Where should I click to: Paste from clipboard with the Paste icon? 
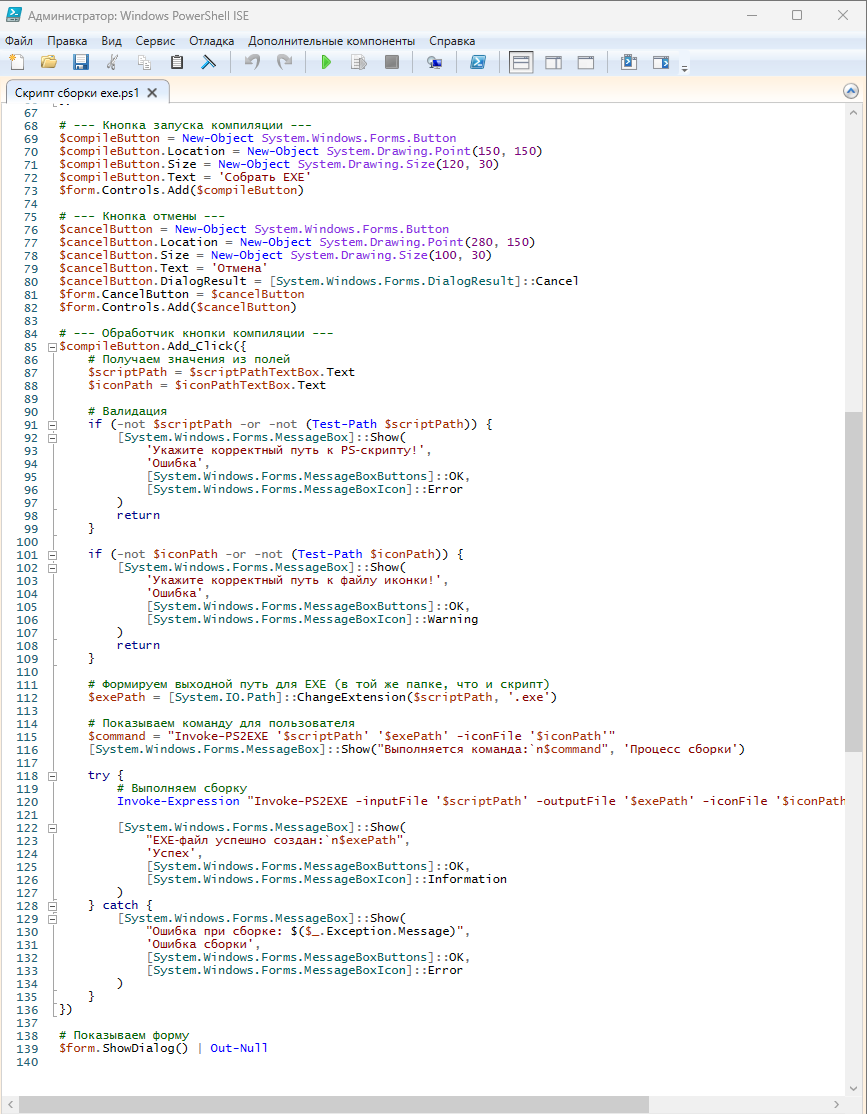coord(176,63)
